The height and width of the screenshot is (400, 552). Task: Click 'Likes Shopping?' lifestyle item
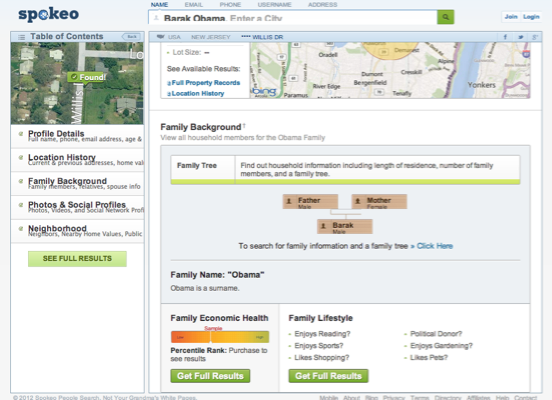[322, 358]
